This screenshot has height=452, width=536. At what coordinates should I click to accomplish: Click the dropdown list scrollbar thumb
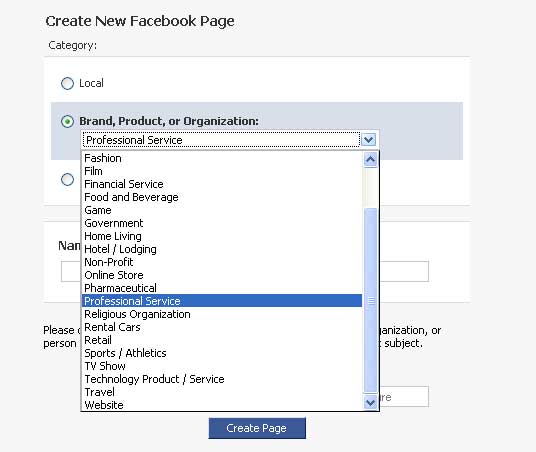point(371,300)
